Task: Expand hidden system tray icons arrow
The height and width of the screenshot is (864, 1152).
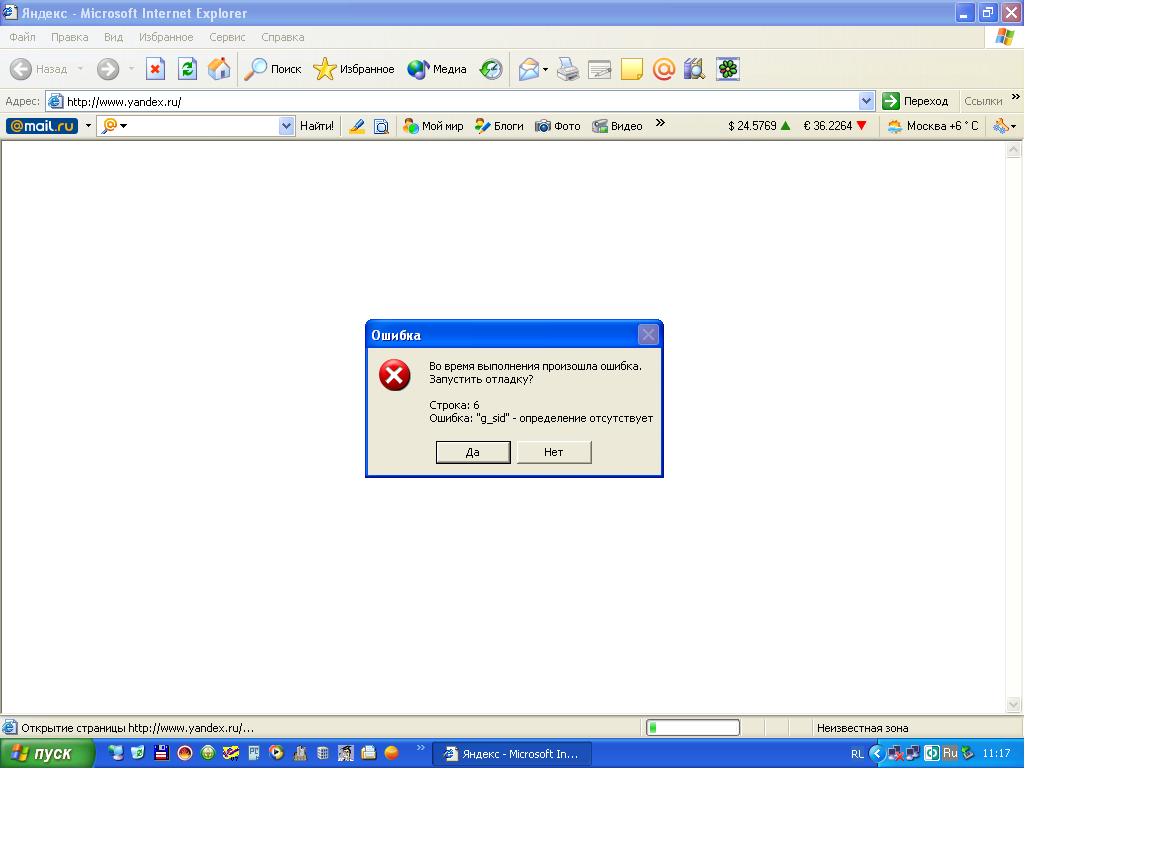Action: 876,753
